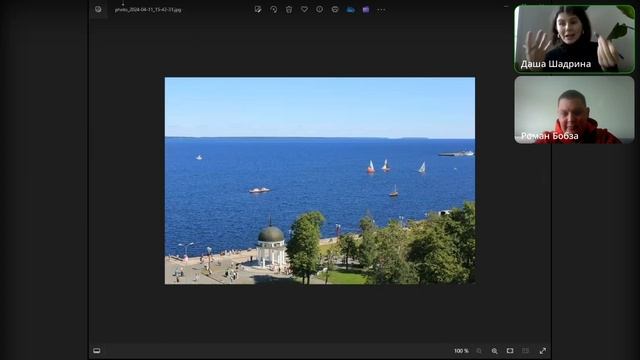Image resolution: width=640 pixels, height=360 pixels.
Task: Click the zoom in magnifier icon
Action: click(x=494, y=351)
